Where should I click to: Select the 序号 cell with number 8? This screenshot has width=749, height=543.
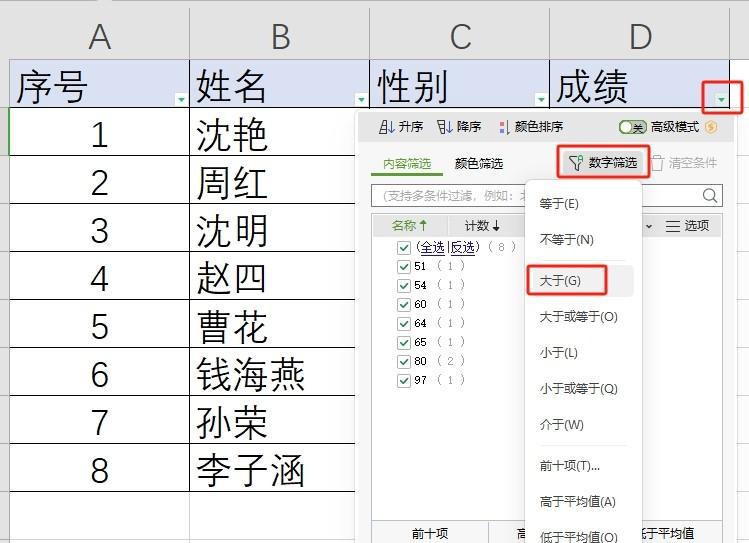[99, 468]
